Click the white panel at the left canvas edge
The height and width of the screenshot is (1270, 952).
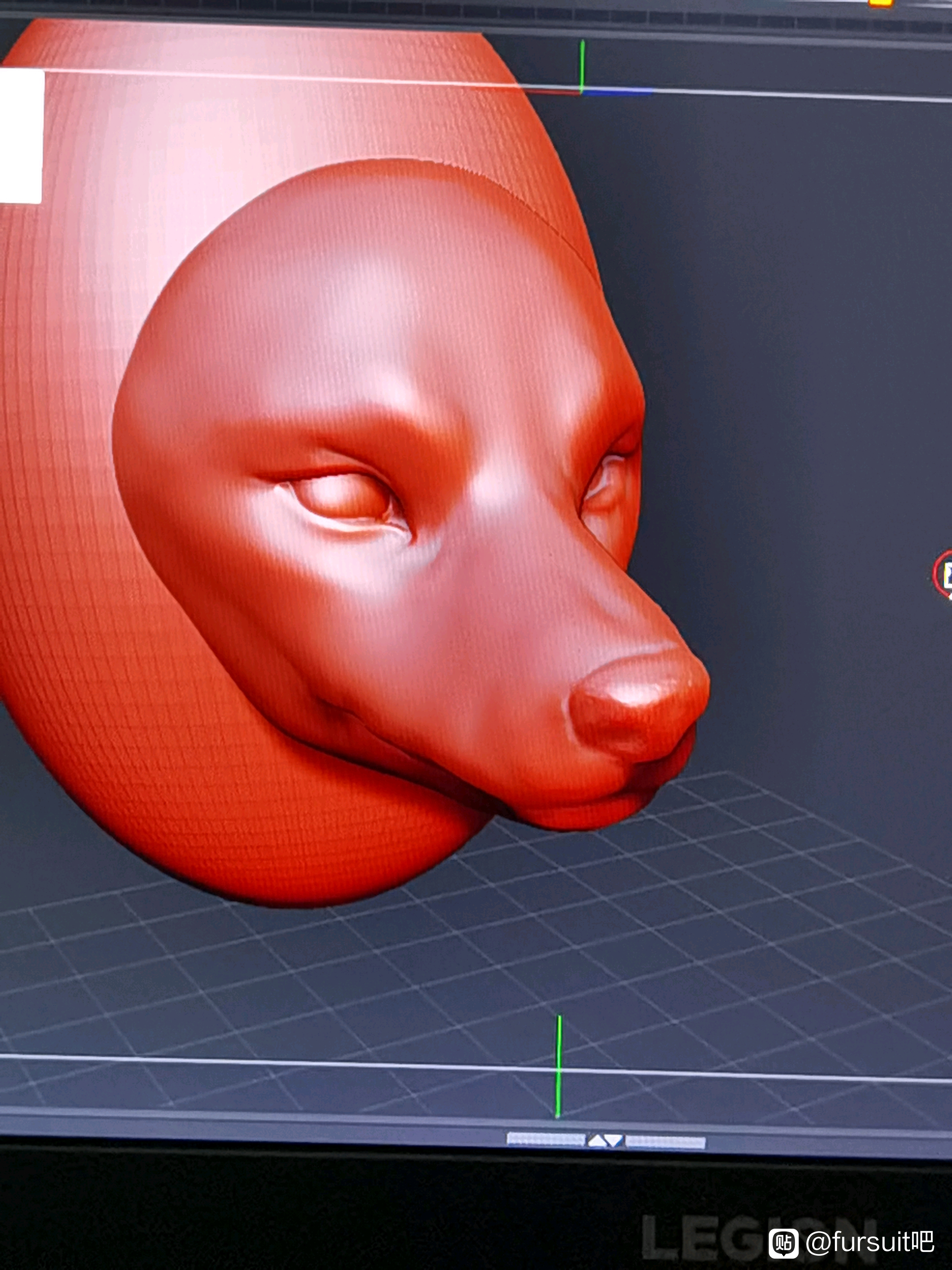pos(21,137)
